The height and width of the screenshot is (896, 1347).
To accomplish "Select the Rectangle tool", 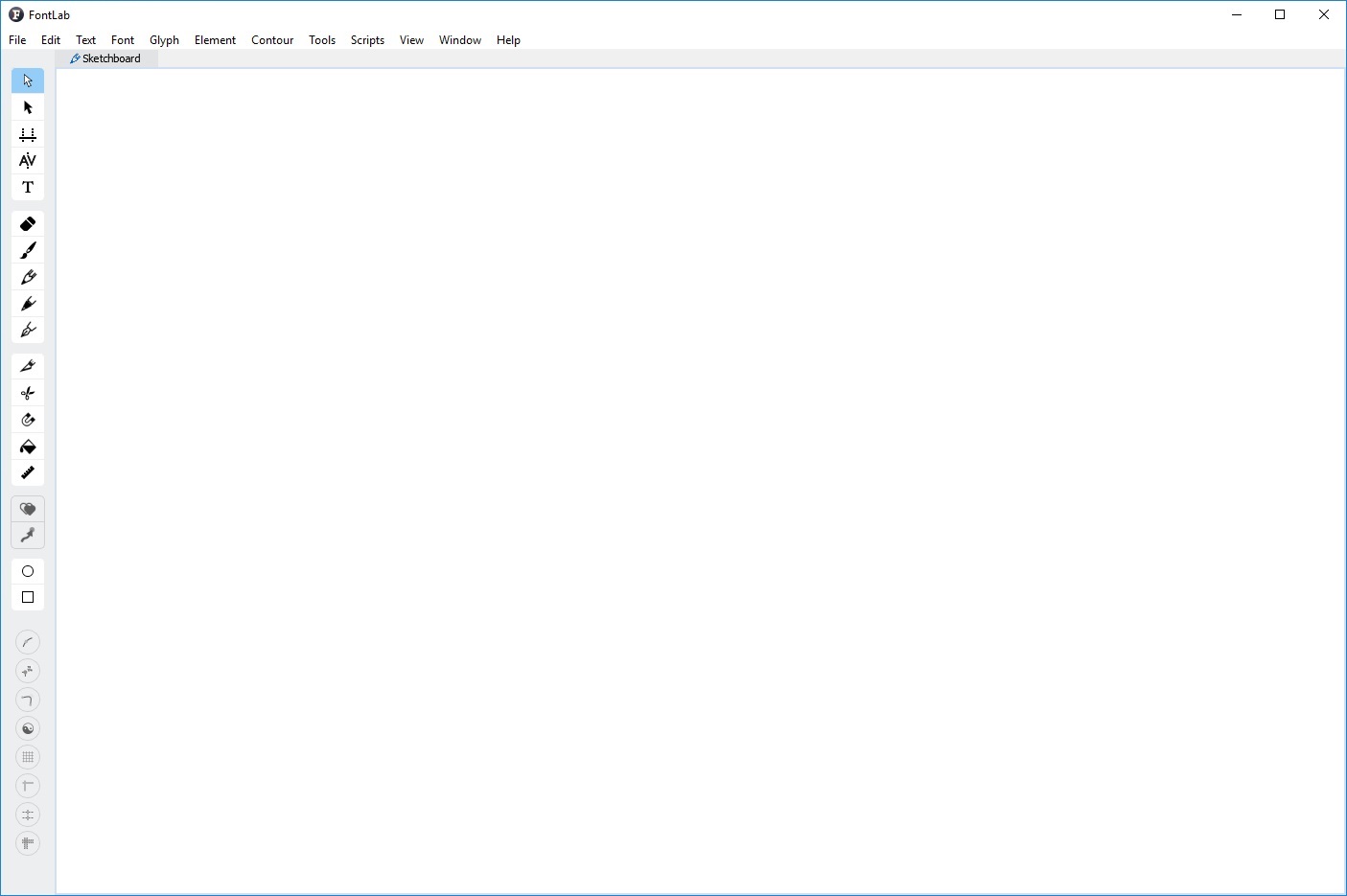I will 28,598.
